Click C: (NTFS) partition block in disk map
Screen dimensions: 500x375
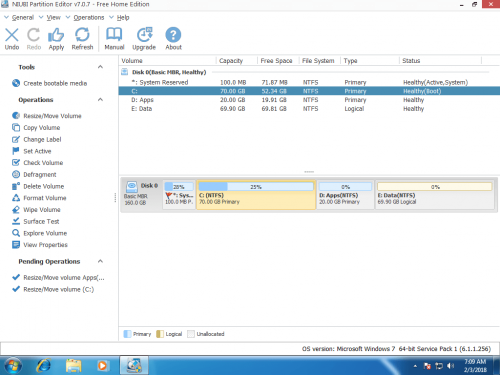(256, 195)
